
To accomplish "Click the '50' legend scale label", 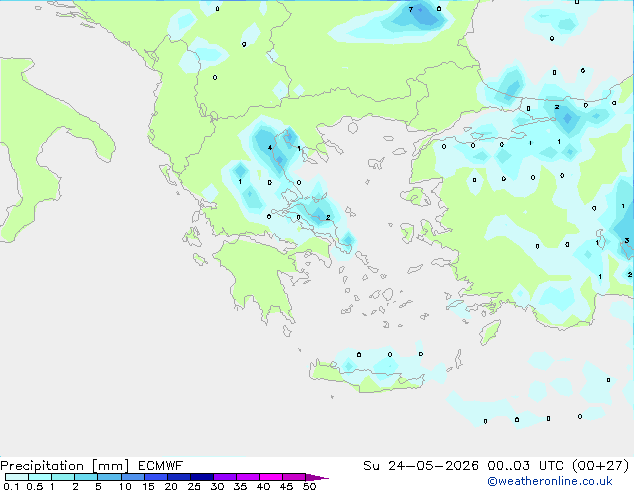I will 309,486.
